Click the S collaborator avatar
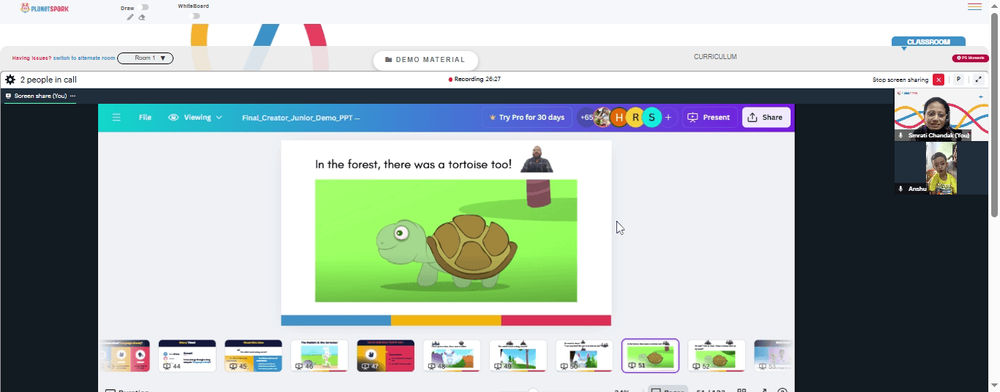 (652, 117)
